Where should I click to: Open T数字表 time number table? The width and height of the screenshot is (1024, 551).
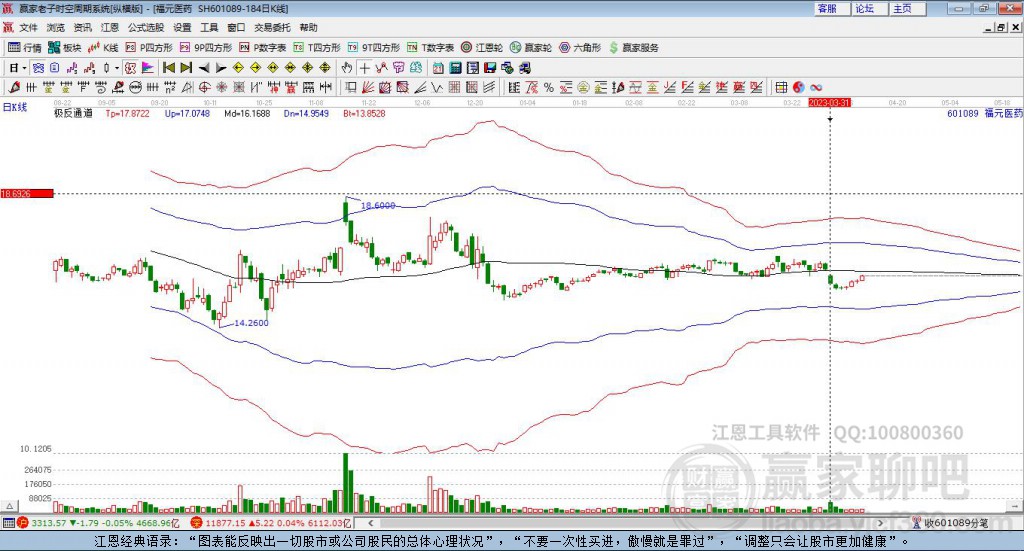pyautogui.click(x=430, y=48)
